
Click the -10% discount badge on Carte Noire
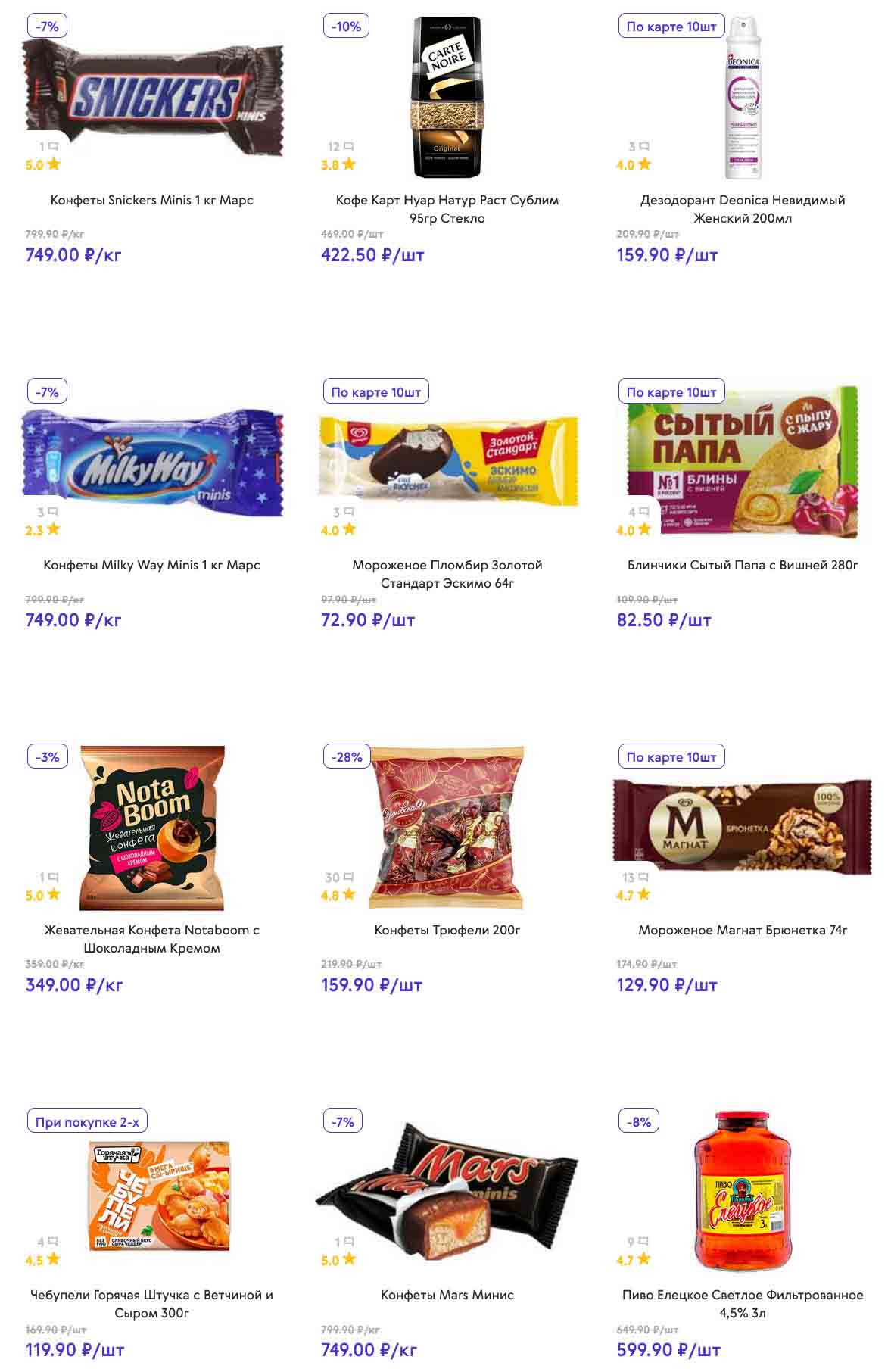347,27
